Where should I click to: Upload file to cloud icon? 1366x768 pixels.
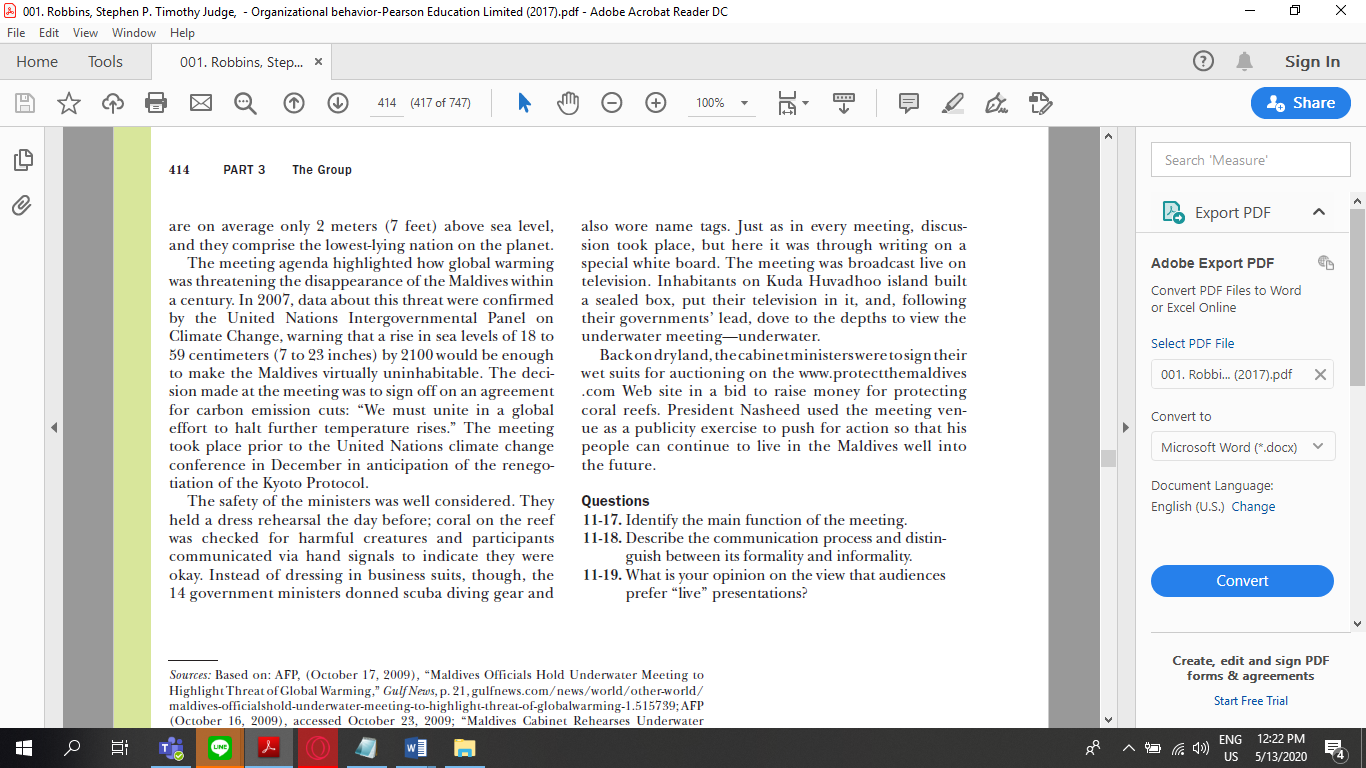pyautogui.click(x=113, y=103)
